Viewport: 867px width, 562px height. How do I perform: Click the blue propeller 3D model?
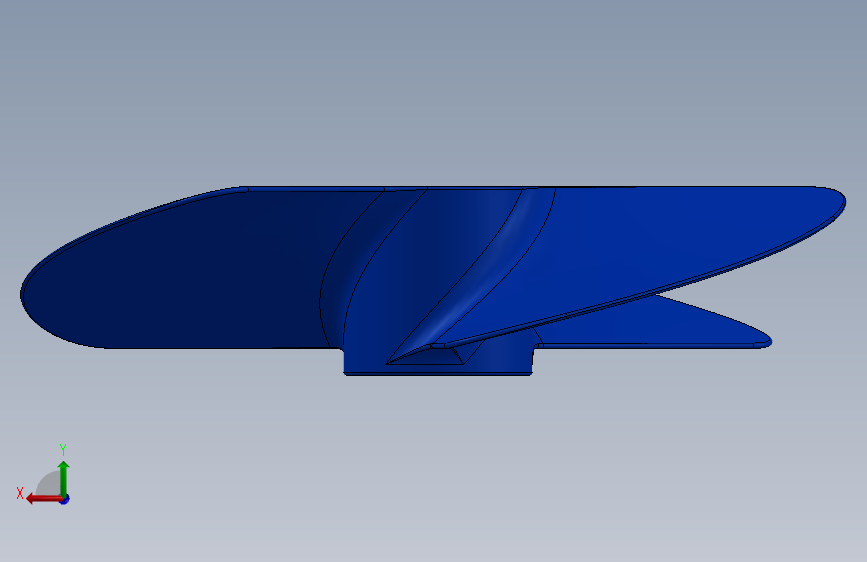tap(433, 281)
